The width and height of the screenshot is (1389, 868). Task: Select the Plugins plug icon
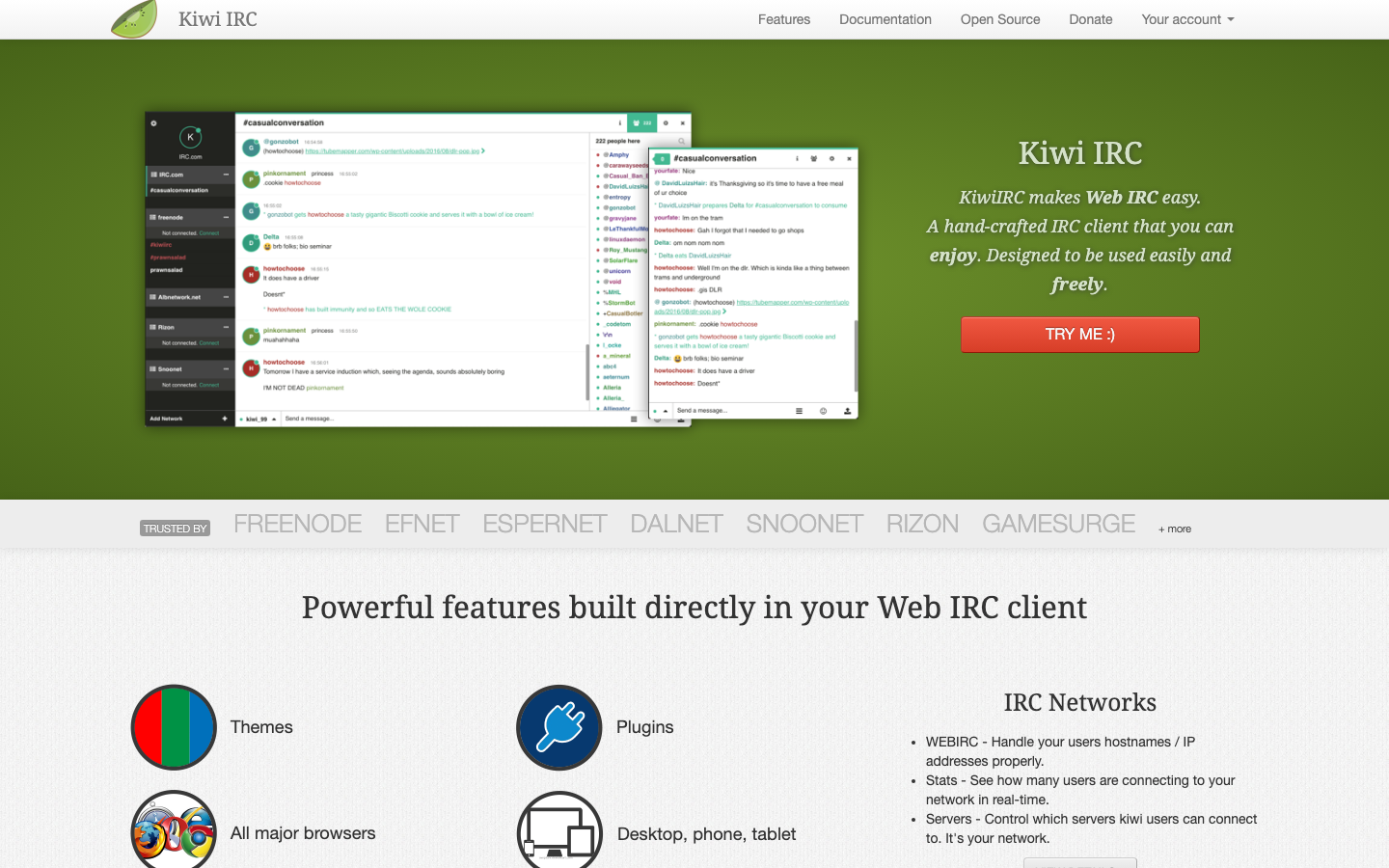[x=559, y=727]
